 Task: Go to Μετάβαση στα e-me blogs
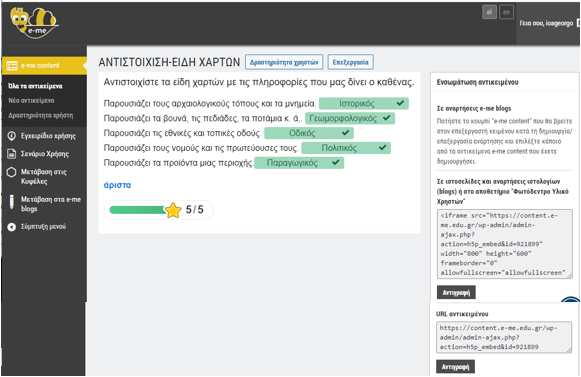[x=50, y=204]
